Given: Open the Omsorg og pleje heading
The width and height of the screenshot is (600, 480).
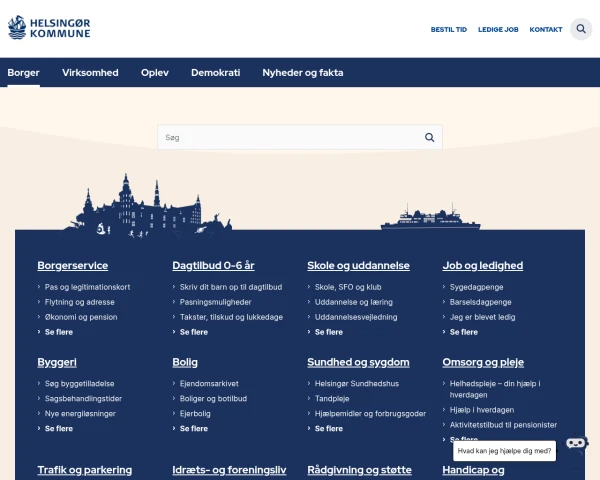Looking at the screenshot, I should point(483,362).
